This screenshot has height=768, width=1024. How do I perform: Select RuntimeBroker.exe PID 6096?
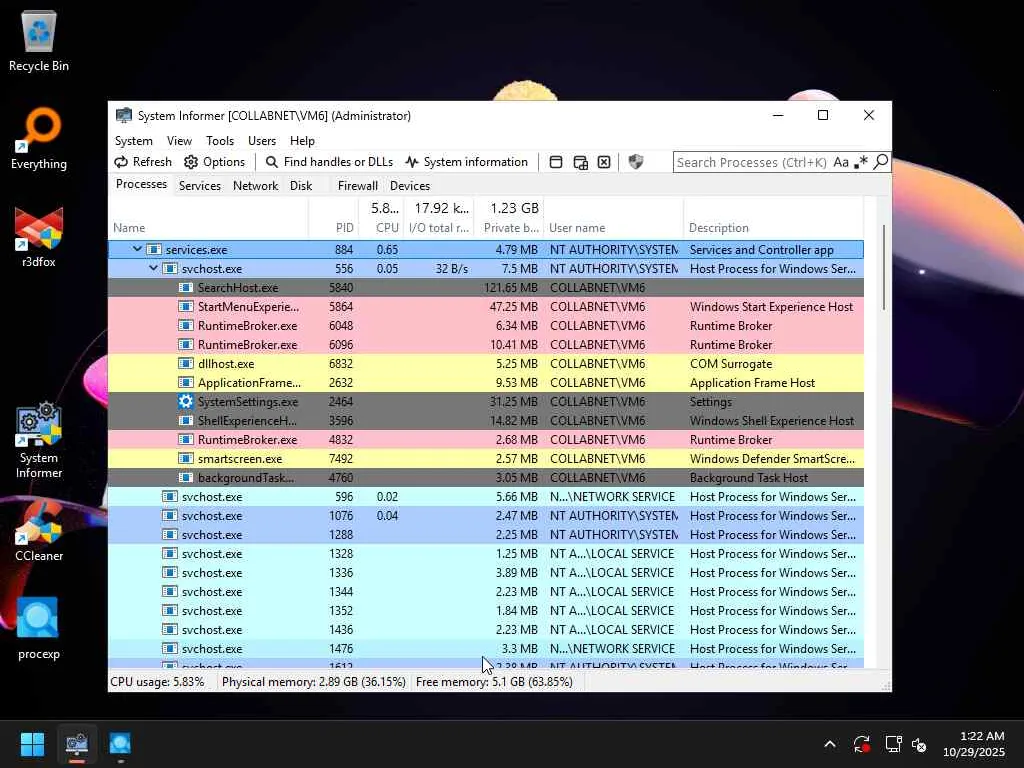pyautogui.click(x=486, y=344)
